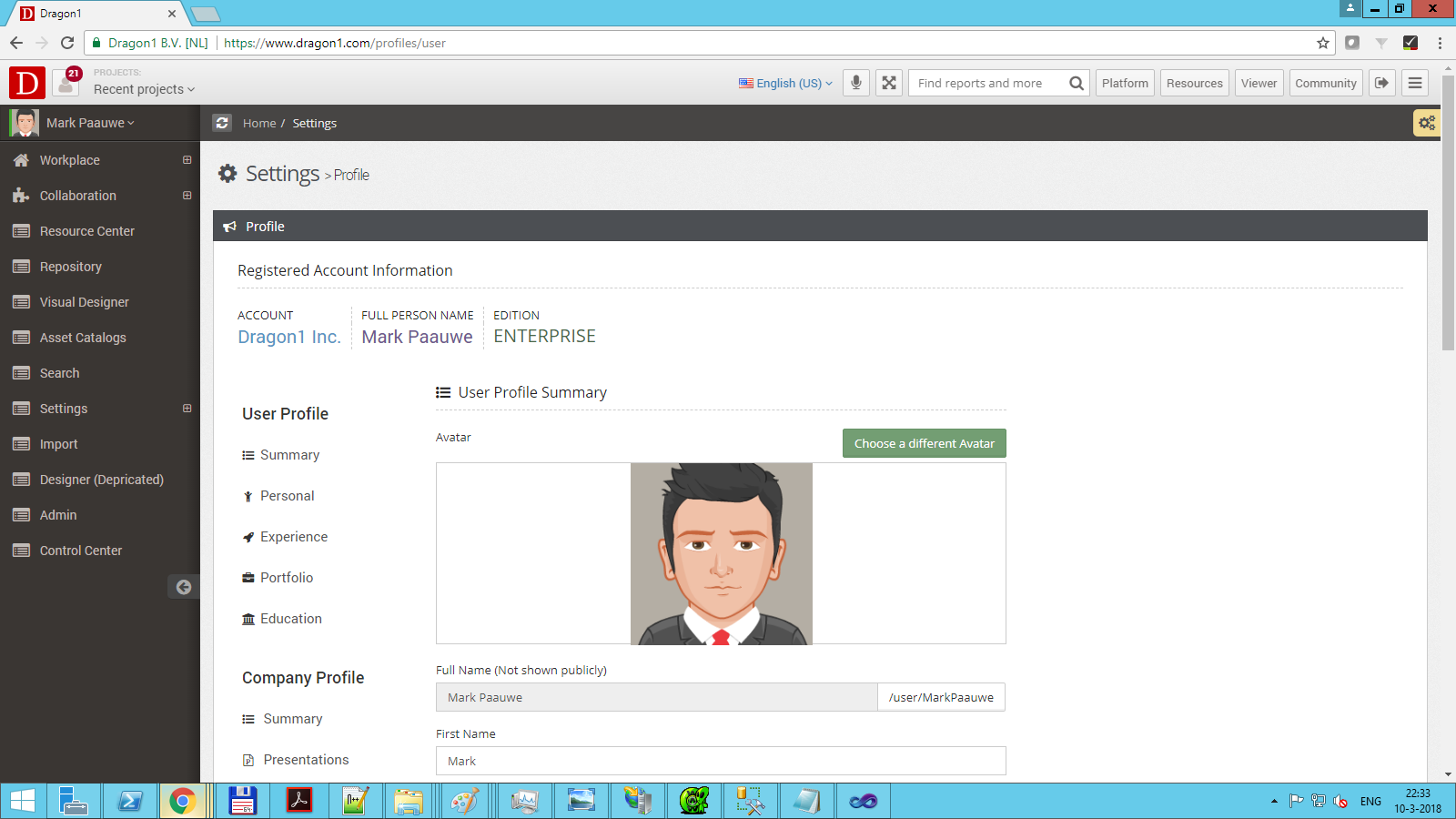Toggle fullscreen expand icon in header
This screenshot has height=819, width=1456.
pos(889,83)
